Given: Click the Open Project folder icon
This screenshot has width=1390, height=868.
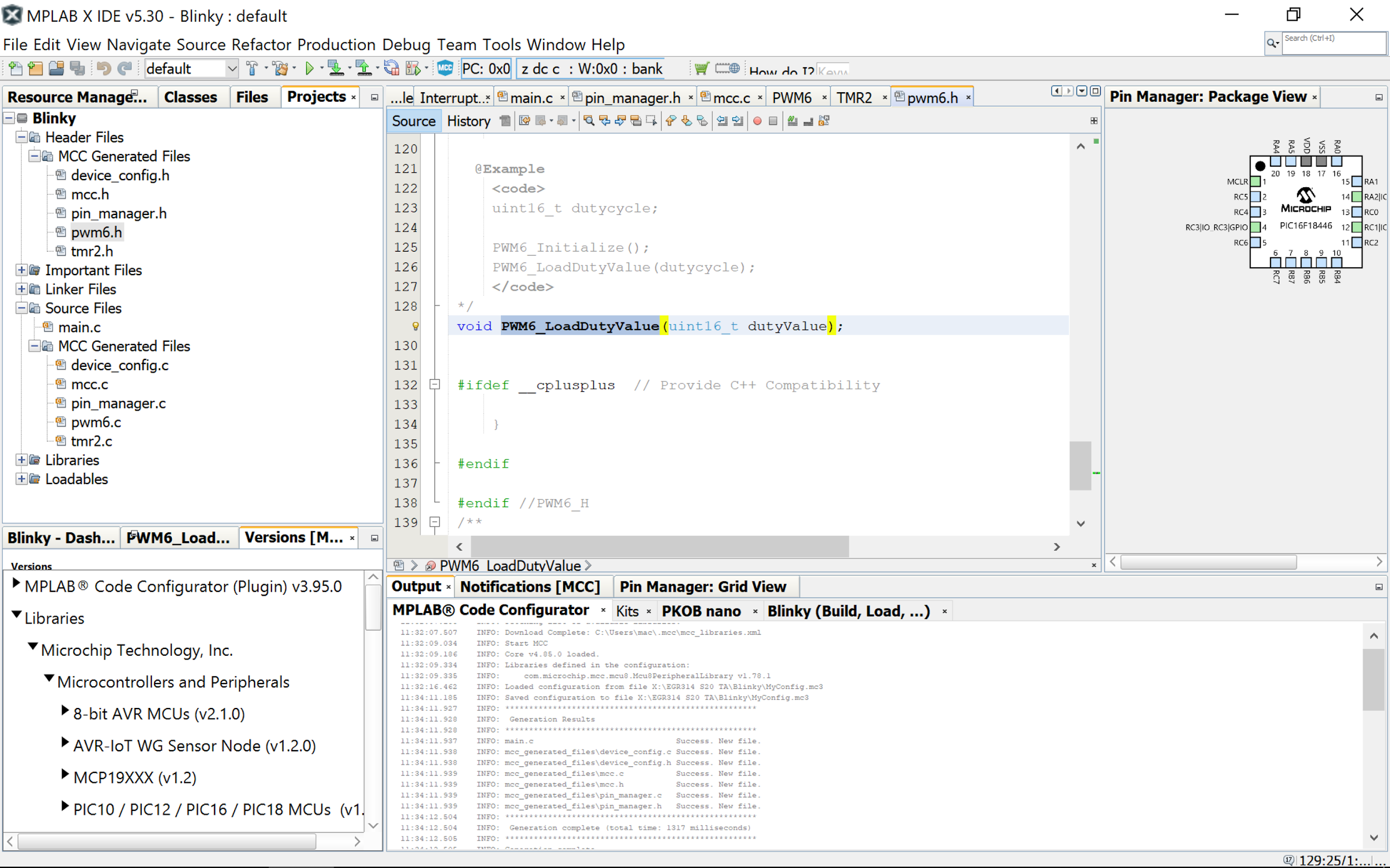Looking at the screenshot, I should [56, 68].
